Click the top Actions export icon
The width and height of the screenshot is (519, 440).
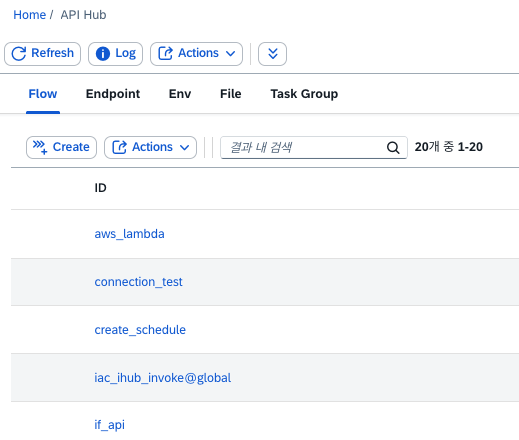coord(165,53)
